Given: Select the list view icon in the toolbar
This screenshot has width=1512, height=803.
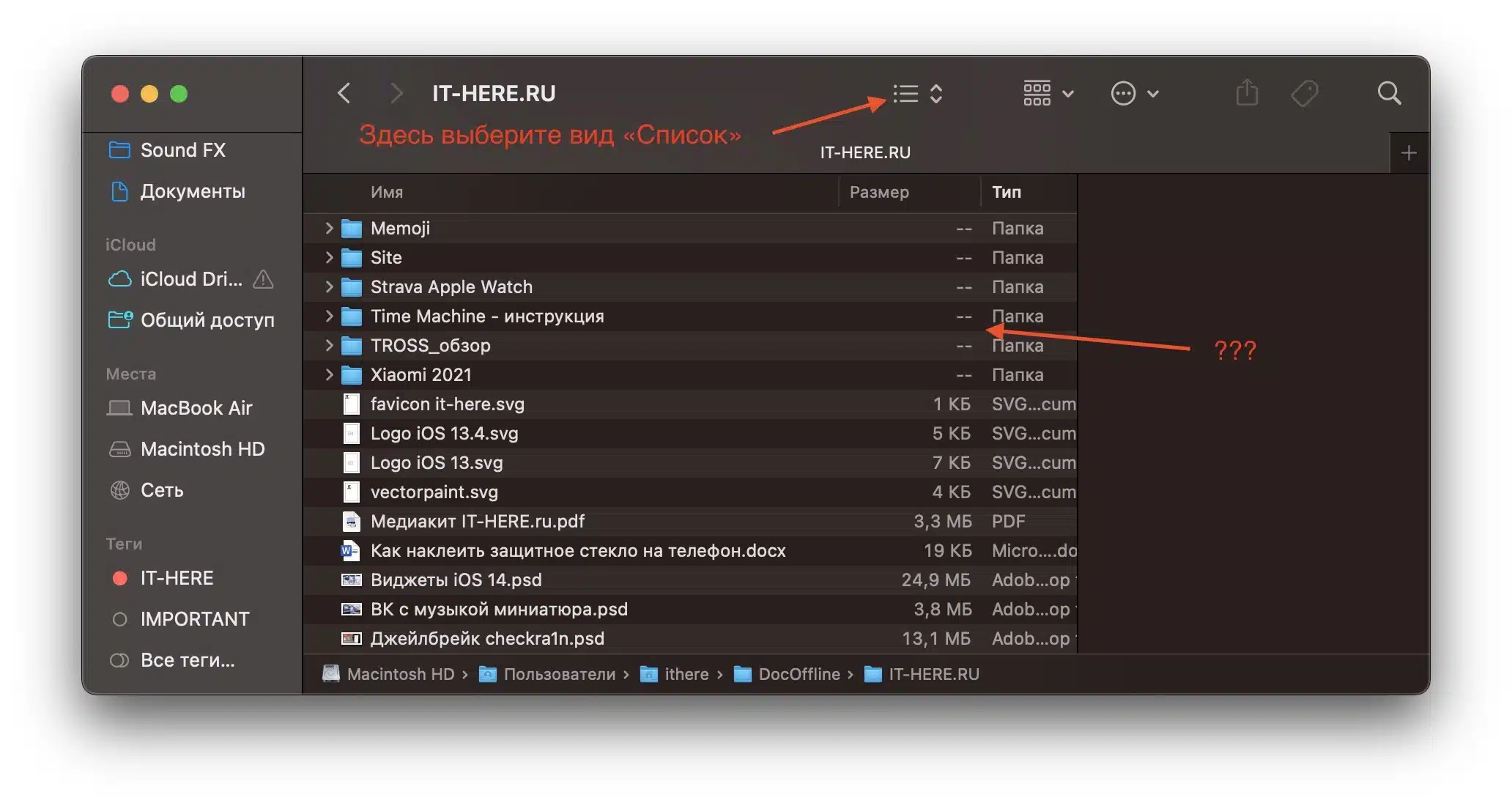Looking at the screenshot, I should [905, 93].
